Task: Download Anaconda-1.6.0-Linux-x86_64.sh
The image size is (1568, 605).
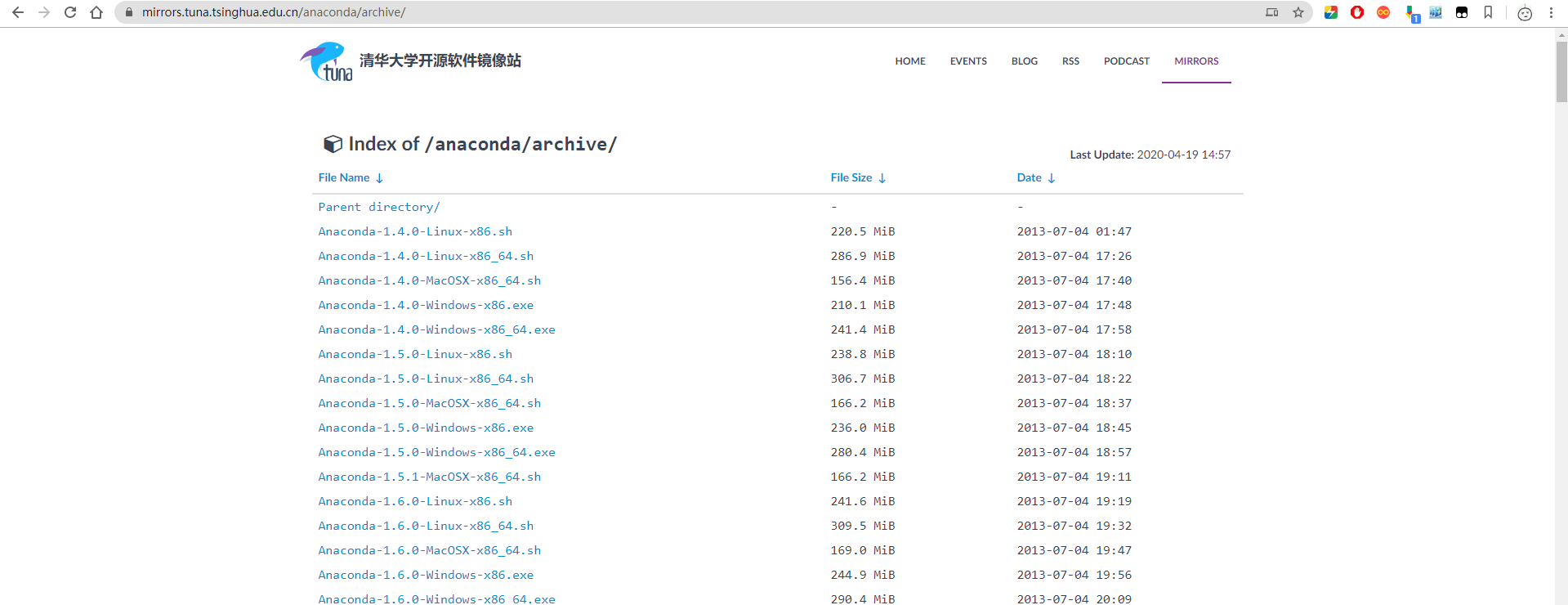Action: [426, 526]
